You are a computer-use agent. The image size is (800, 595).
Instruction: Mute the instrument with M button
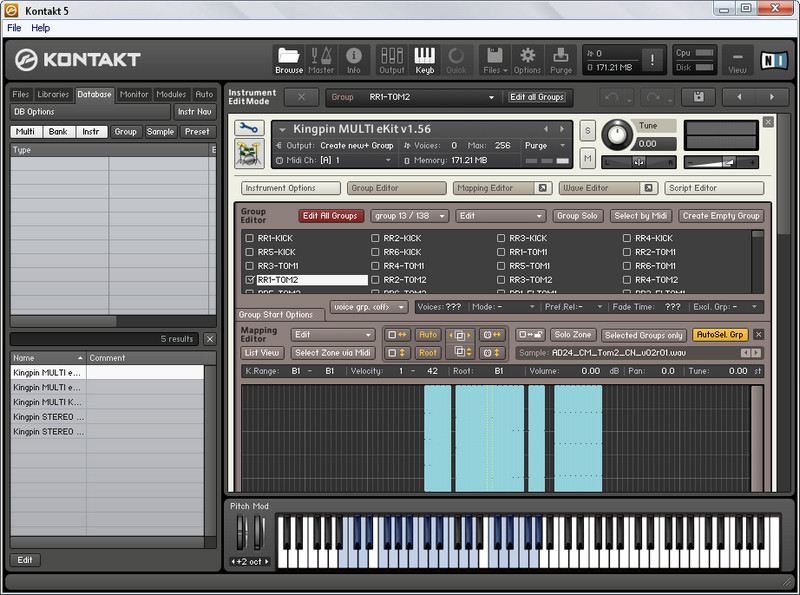(587, 158)
